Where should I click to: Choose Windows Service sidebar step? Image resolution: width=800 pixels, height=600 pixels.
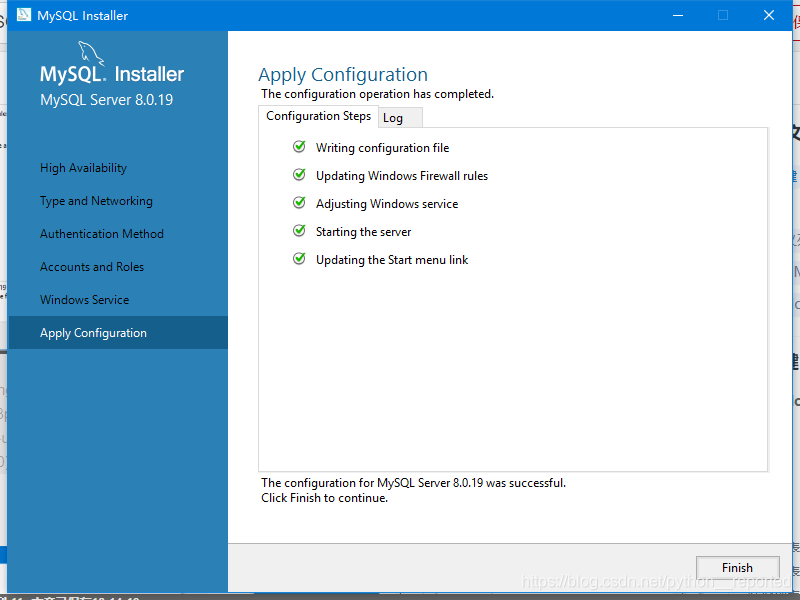pyautogui.click(x=84, y=300)
